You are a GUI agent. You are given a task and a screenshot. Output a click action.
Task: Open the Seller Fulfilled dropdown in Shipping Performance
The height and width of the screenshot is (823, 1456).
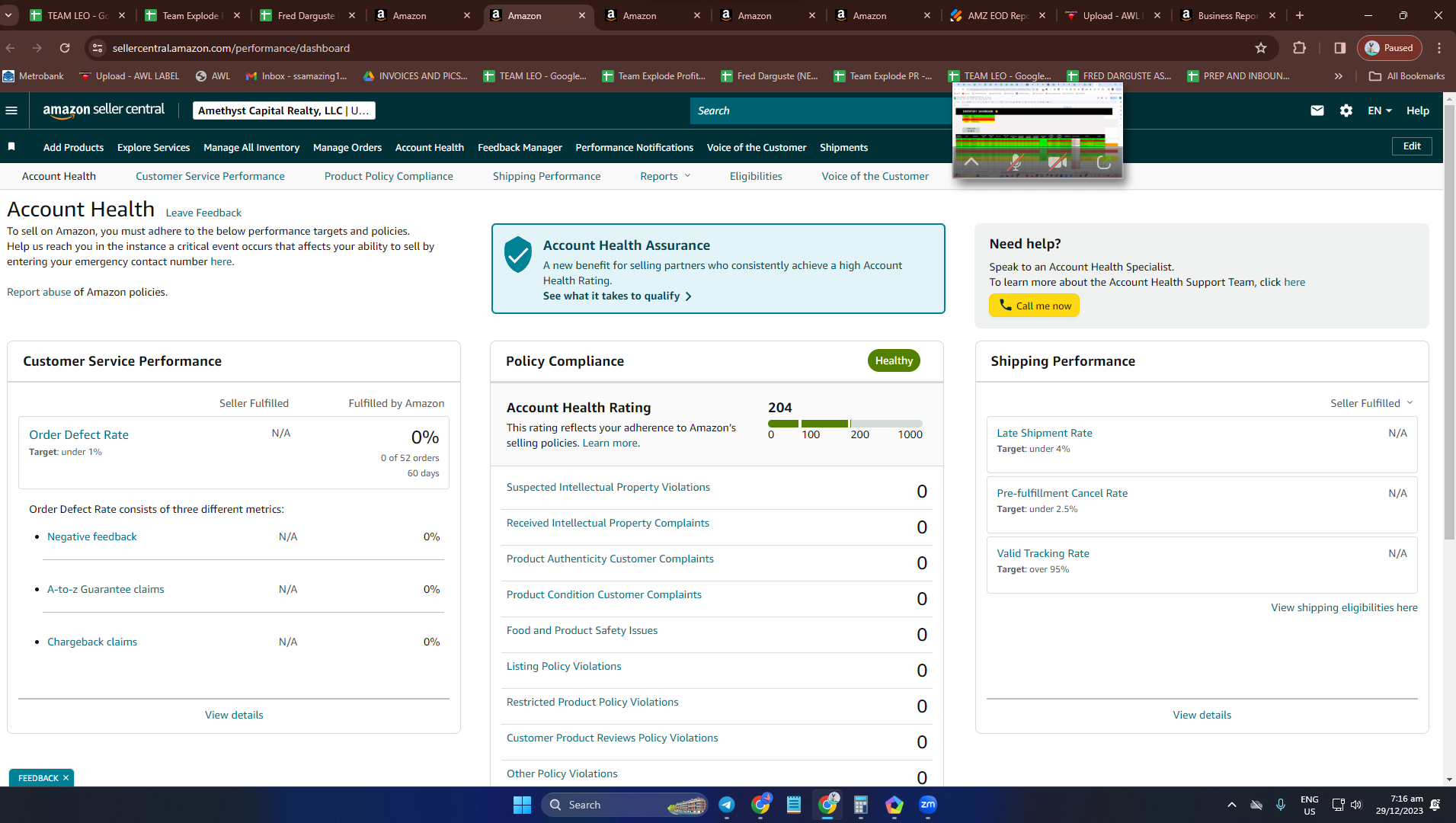click(x=1371, y=403)
